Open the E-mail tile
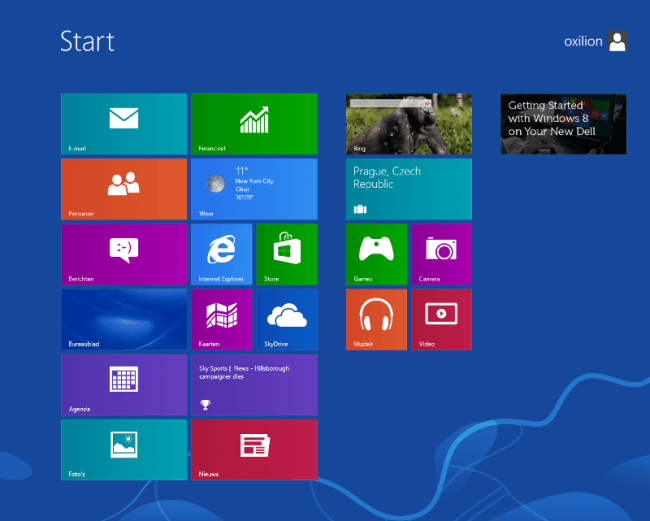This screenshot has width=650, height=521. pos(124,124)
